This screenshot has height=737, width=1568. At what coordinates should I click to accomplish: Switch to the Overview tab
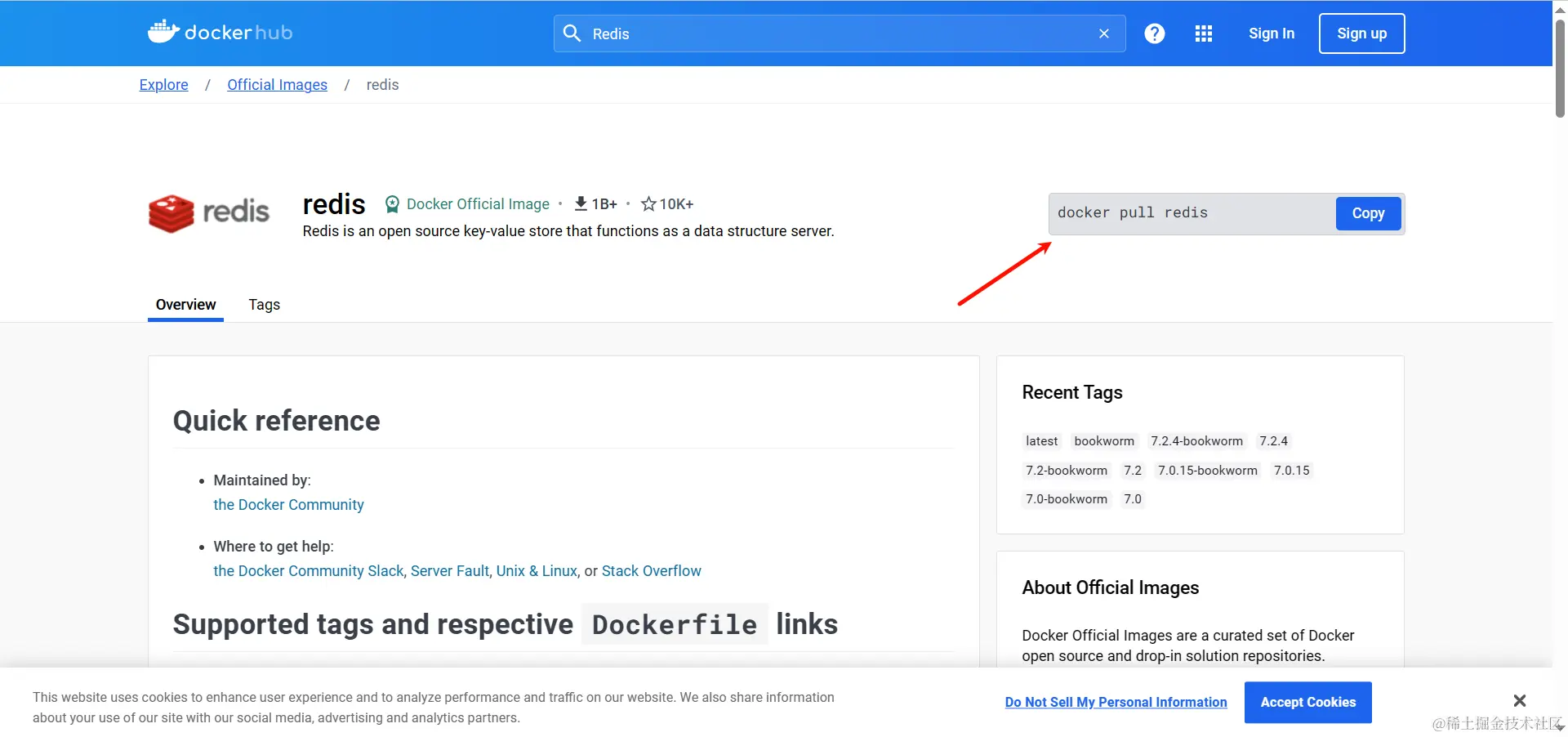[185, 305]
